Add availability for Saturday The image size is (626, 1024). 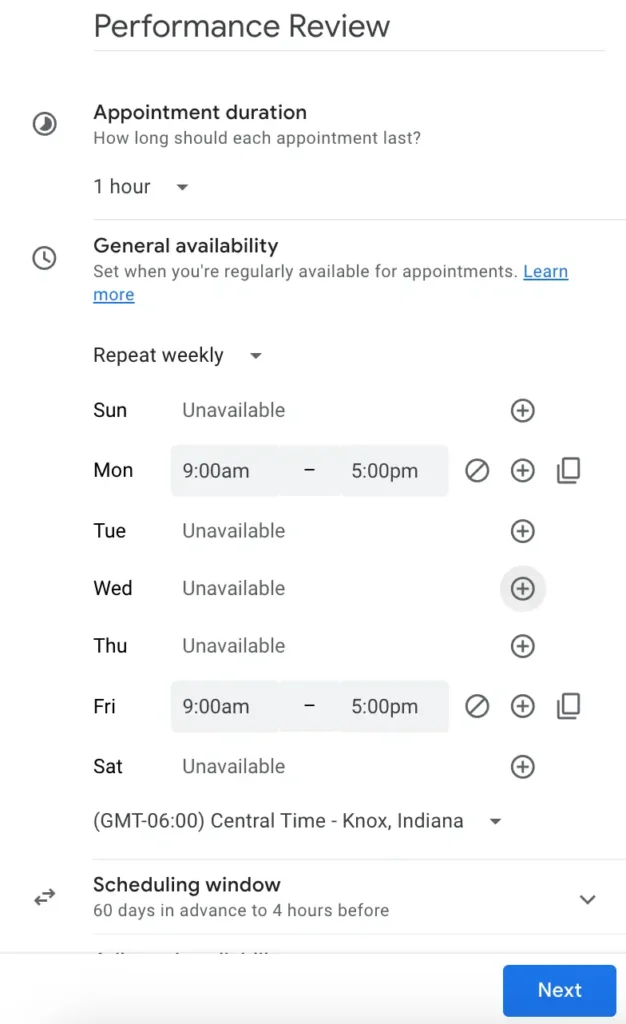523,767
